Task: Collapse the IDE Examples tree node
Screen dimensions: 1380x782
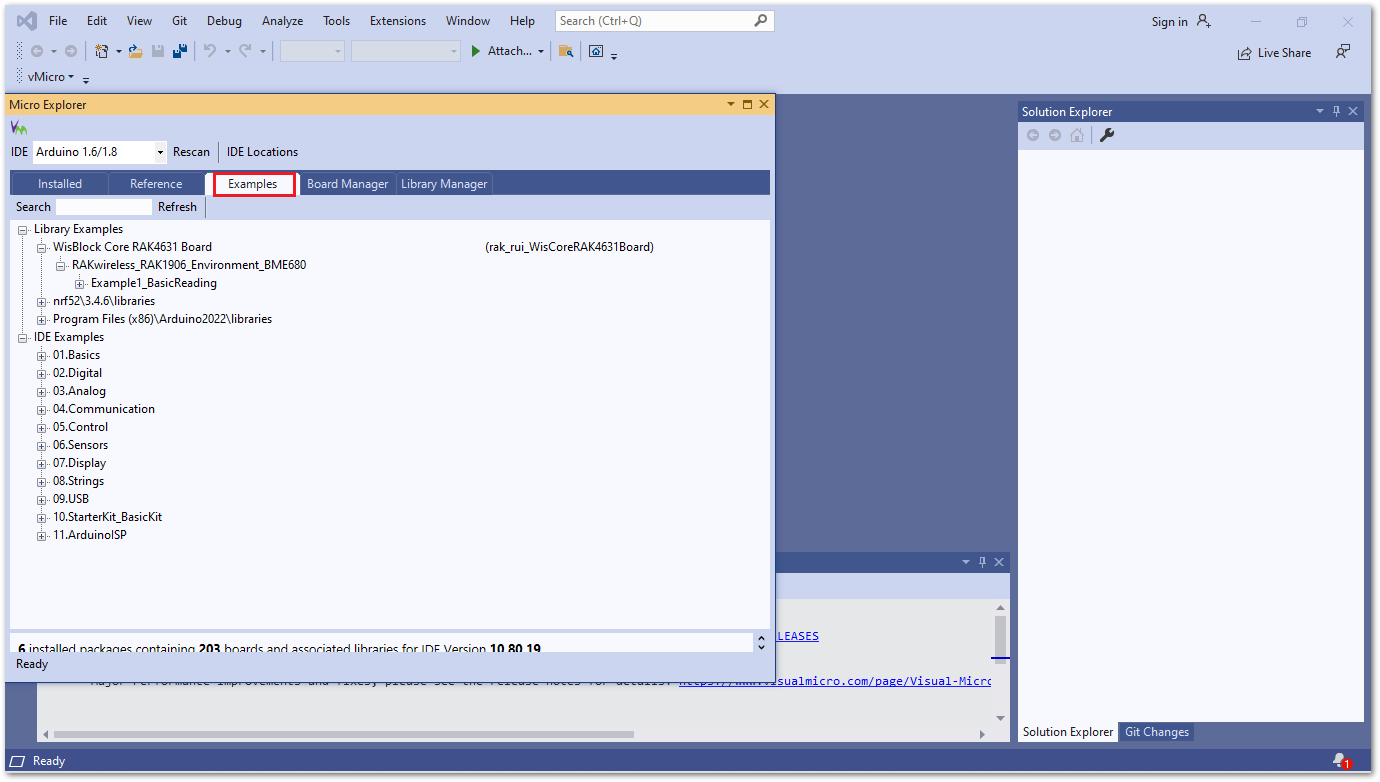Action: click(23, 337)
